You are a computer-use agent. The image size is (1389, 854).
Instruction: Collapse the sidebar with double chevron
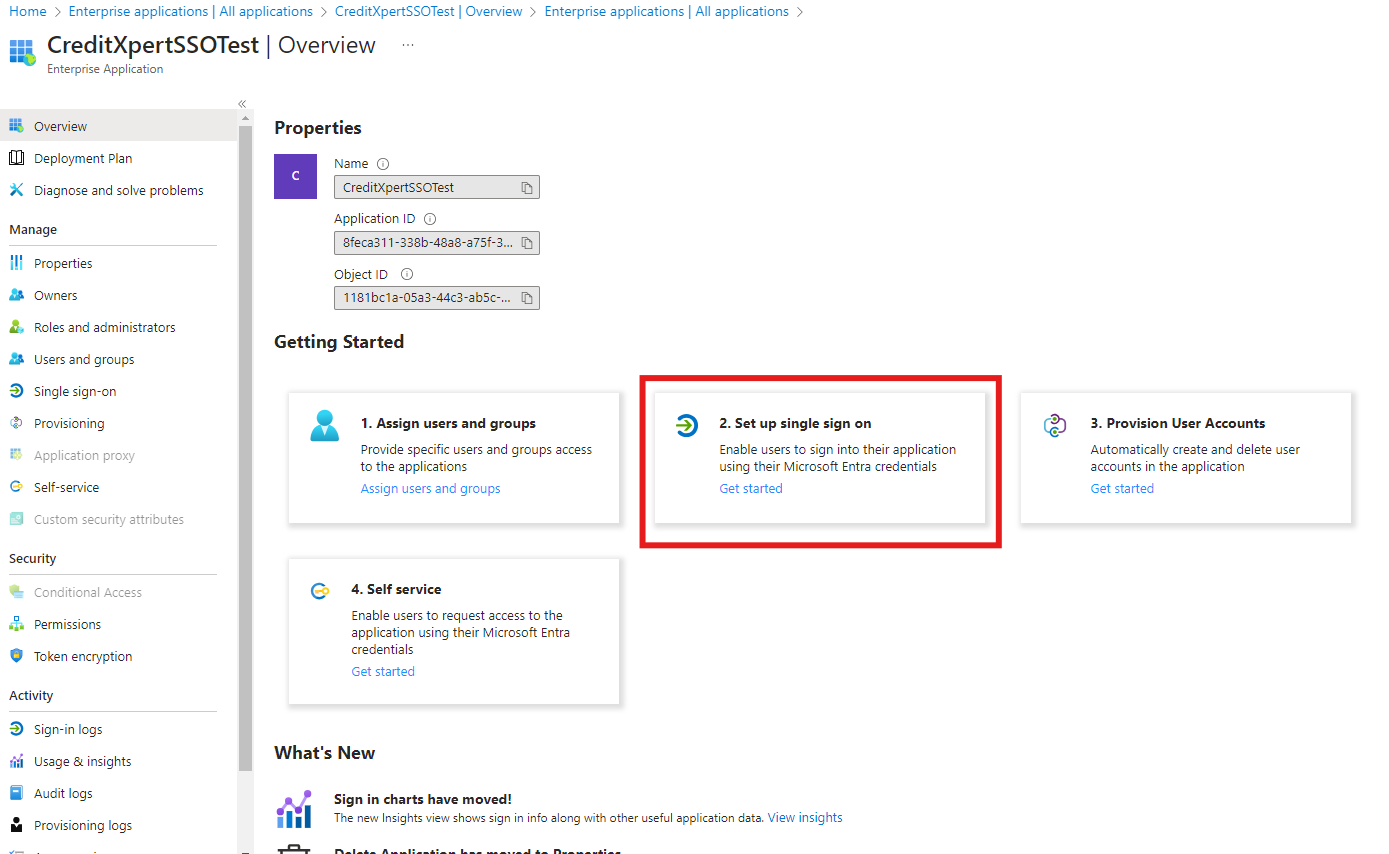(x=242, y=104)
